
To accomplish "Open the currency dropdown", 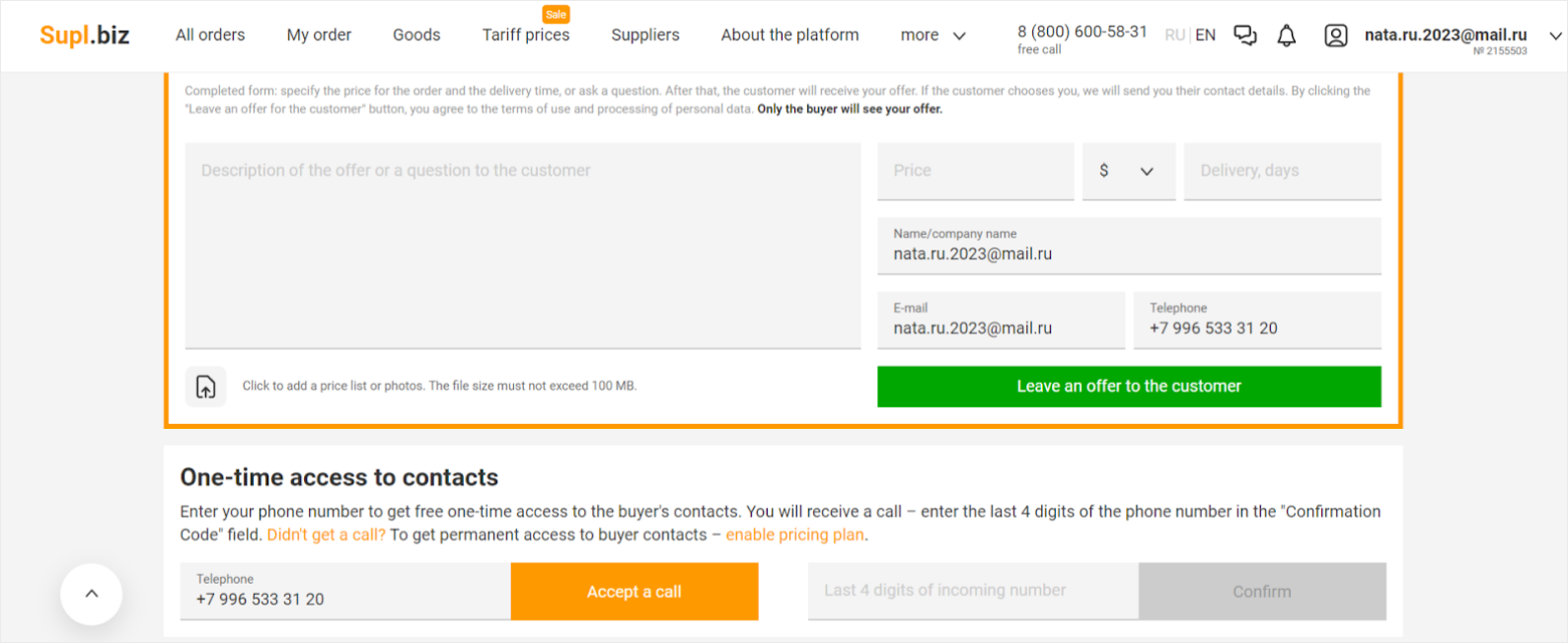I will tap(1128, 172).
